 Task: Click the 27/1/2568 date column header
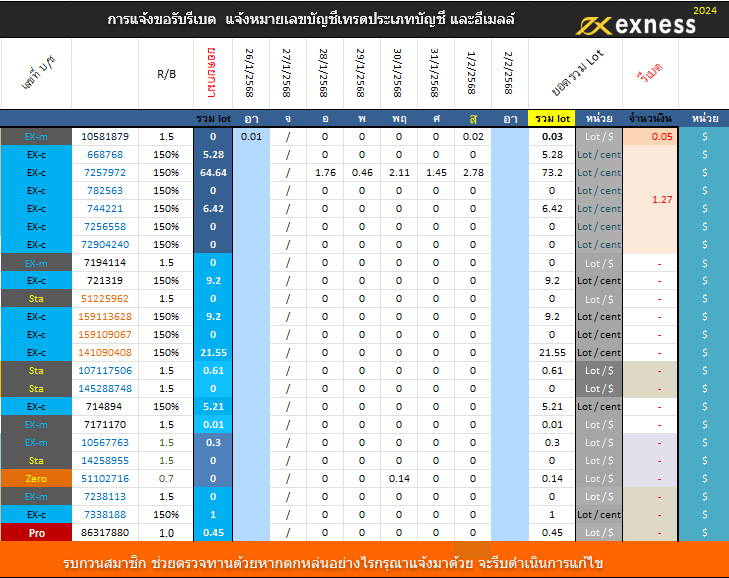pyautogui.click(x=287, y=73)
